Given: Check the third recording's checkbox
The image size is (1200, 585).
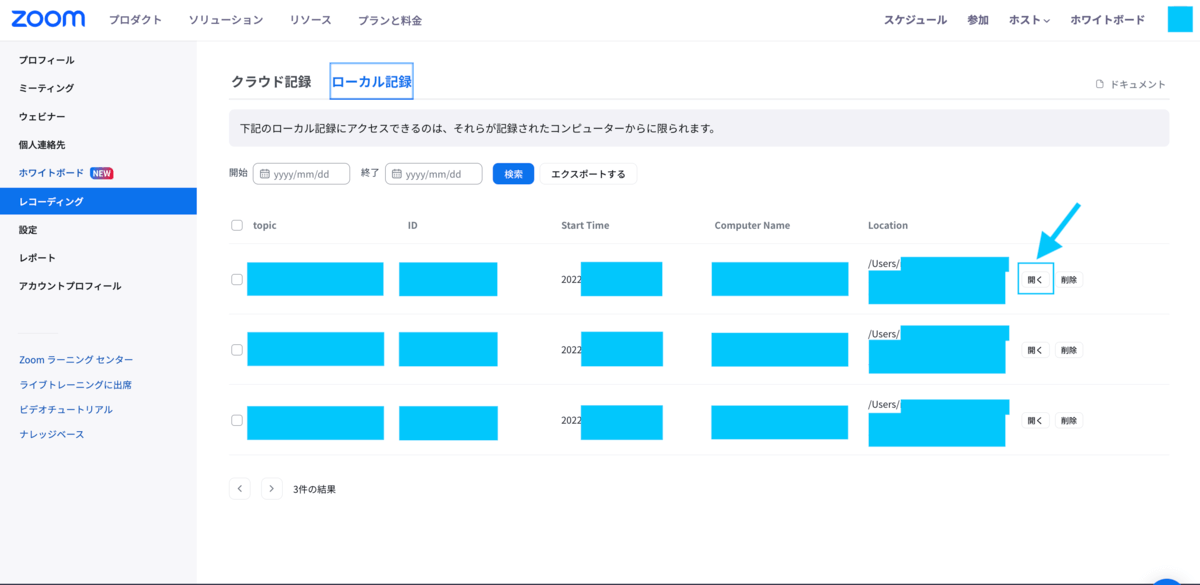Looking at the screenshot, I should pyautogui.click(x=237, y=422).
